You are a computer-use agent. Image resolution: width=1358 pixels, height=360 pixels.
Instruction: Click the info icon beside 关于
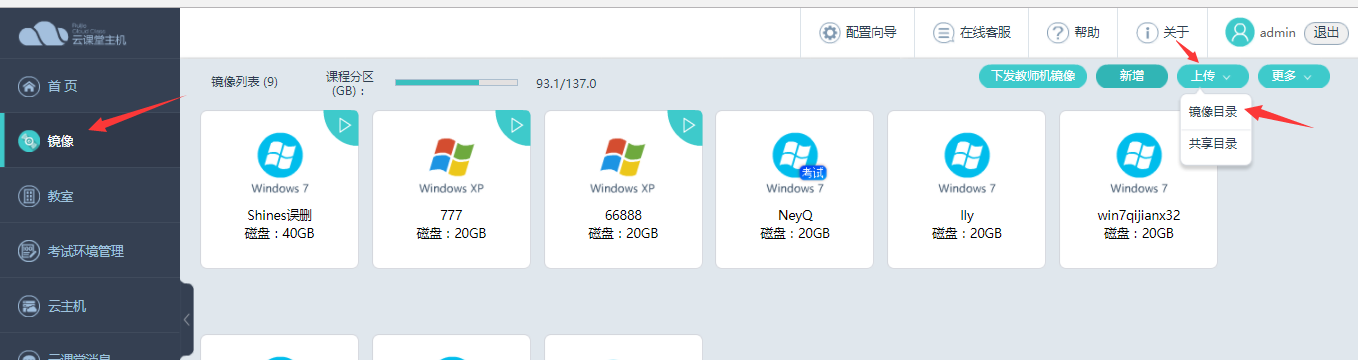click(x=1147, y=32)
